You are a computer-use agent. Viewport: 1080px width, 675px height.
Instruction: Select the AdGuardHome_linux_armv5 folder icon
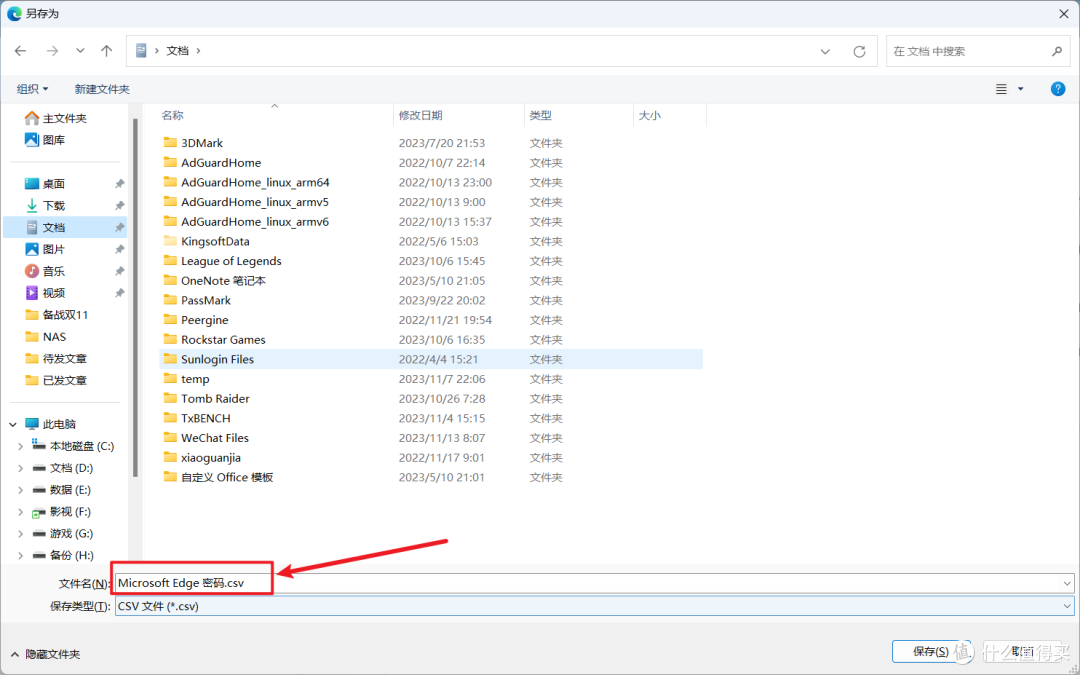coord(170,202)
